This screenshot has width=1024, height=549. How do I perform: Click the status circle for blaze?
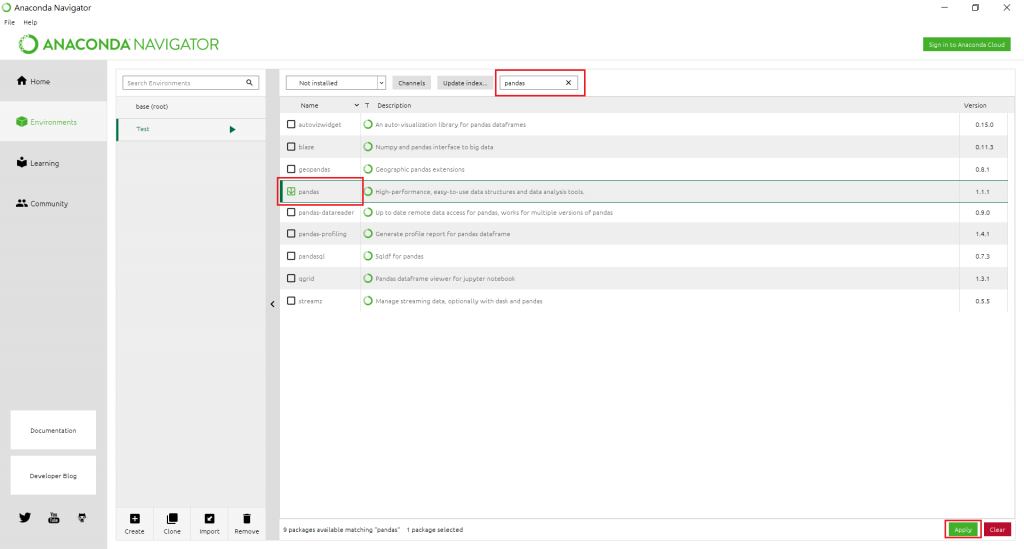pos(368,147)
